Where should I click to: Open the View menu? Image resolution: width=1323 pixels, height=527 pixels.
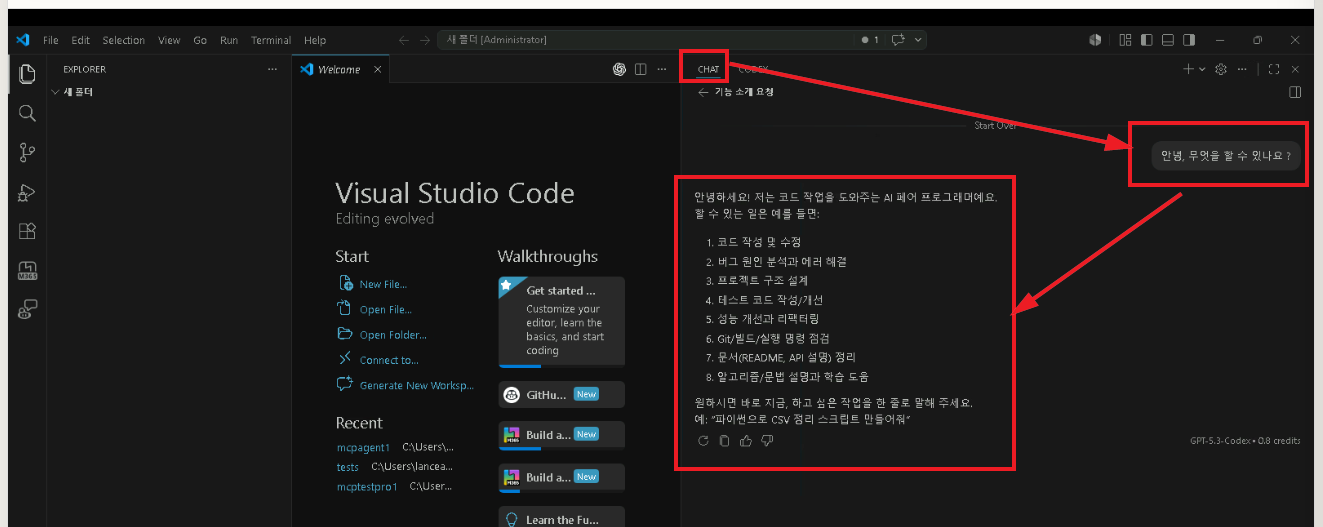tap(169, 40)
